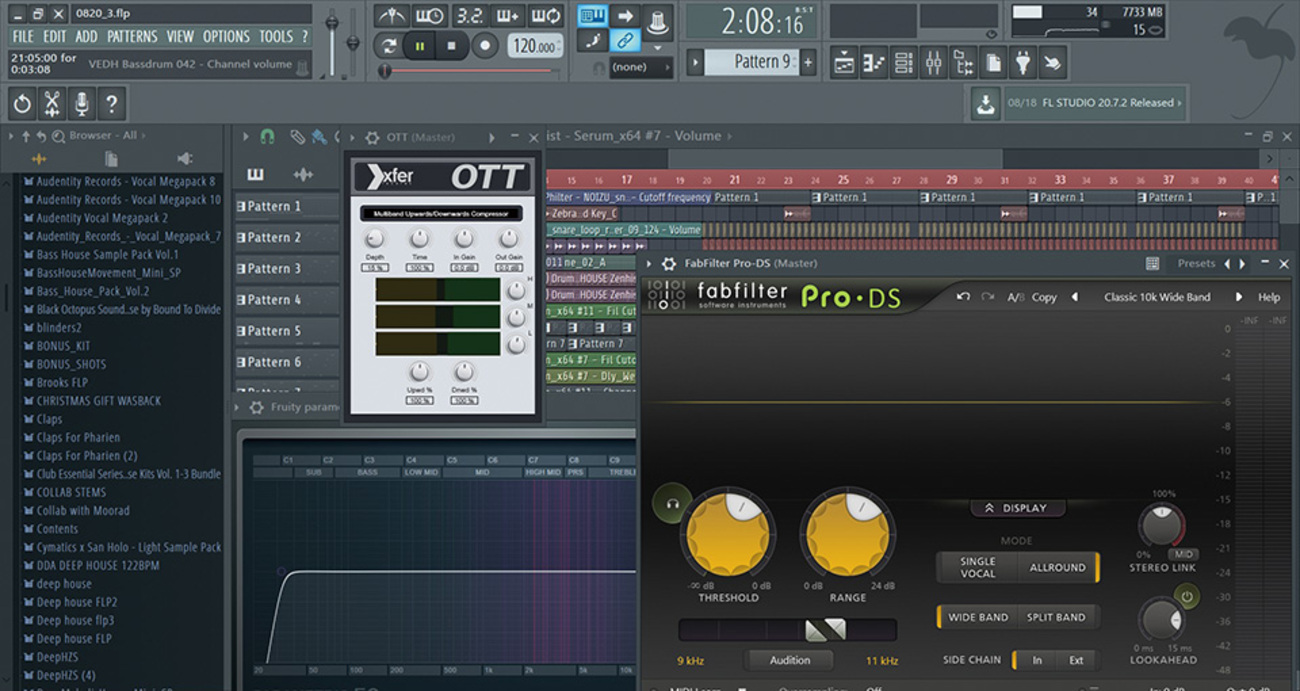Select Split Band processing in Pro-DS

tap(1056, 617)
